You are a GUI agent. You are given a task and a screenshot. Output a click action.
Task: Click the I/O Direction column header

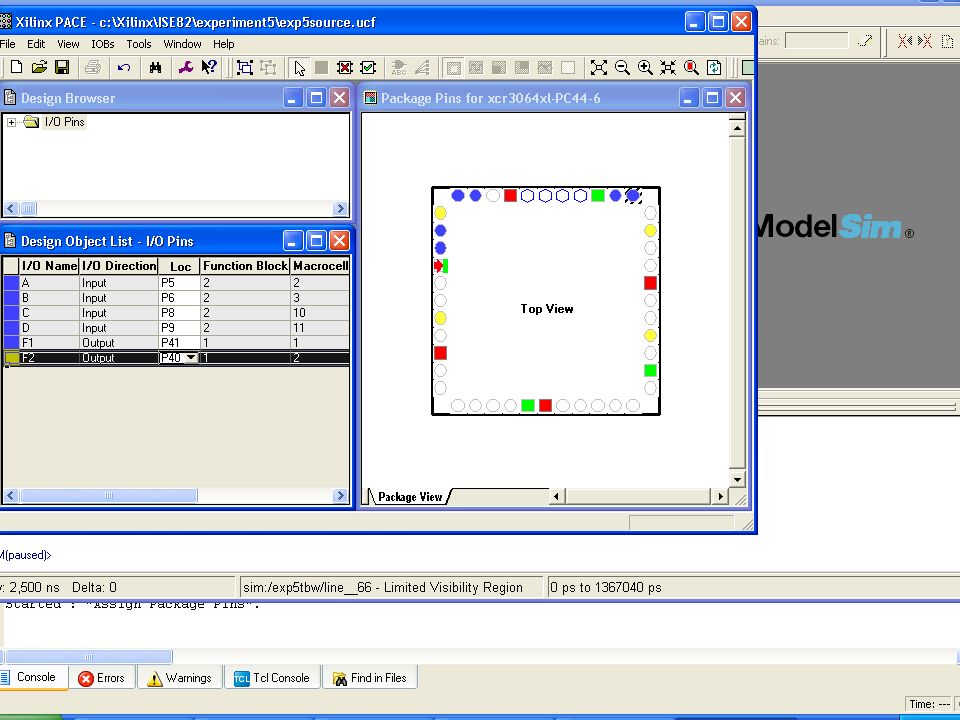pyautogui.click(x=119, y=266)
